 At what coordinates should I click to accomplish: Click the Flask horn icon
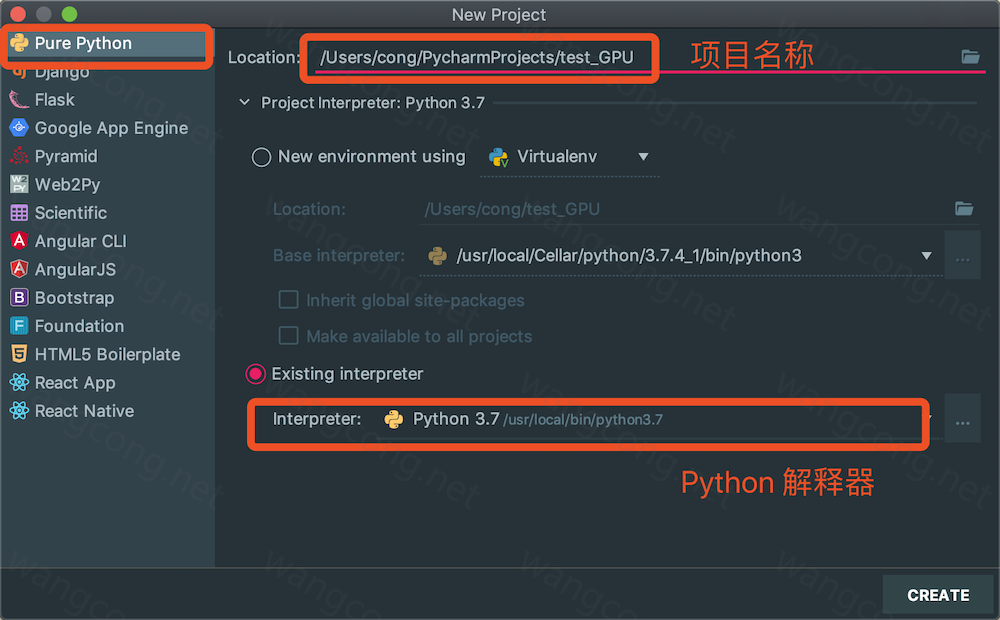[x=19, y=100]
